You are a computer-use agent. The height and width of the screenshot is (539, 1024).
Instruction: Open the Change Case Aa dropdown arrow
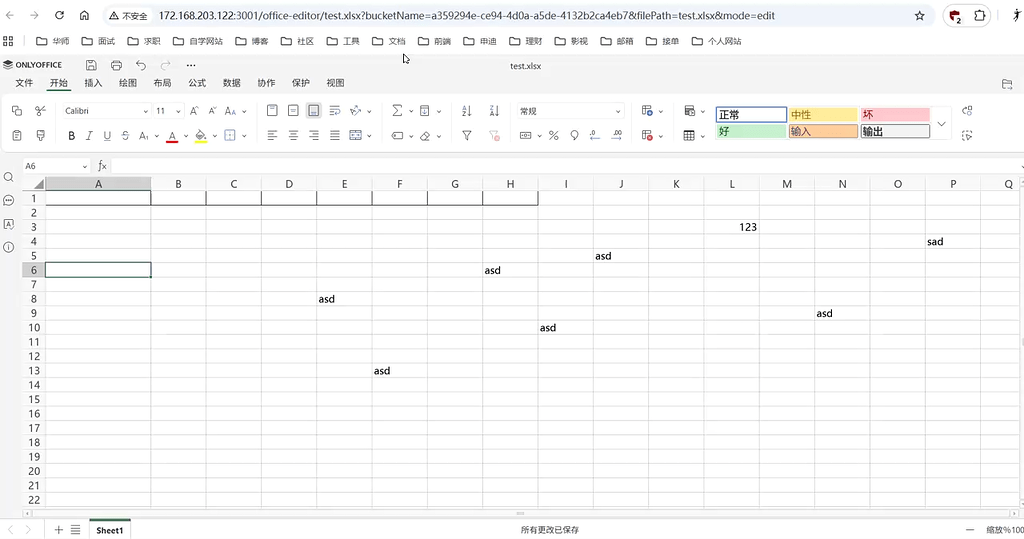[244, 112]
